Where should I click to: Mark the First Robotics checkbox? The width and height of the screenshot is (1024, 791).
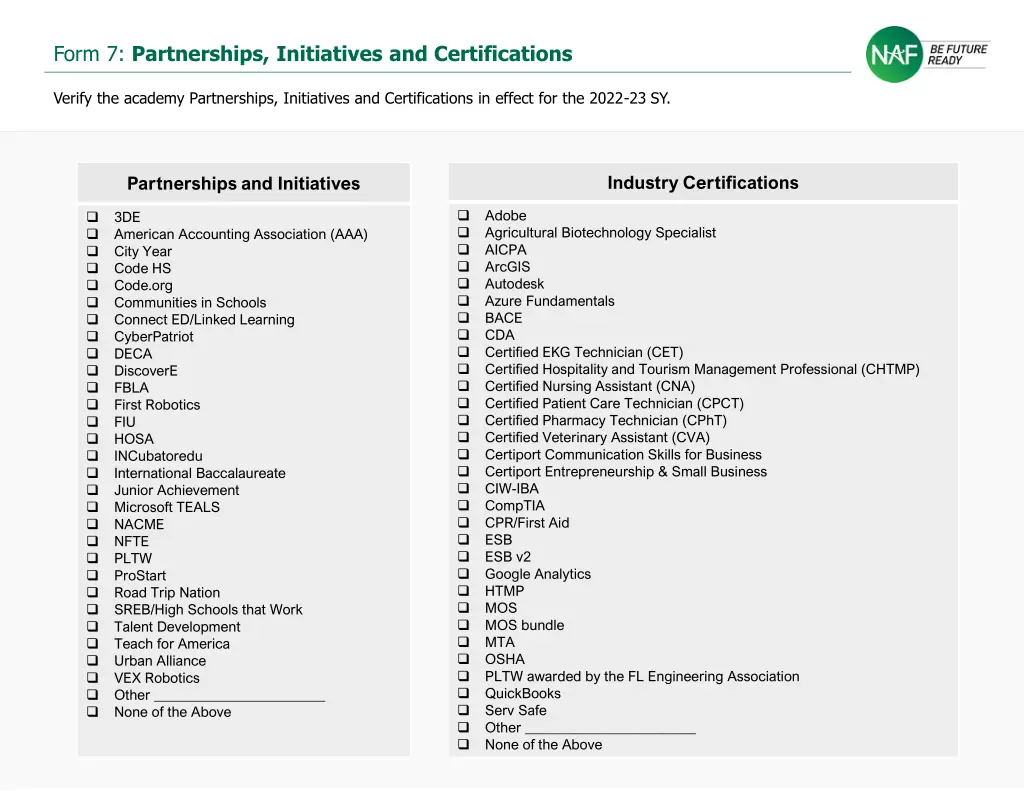click(x=93, y=404)
